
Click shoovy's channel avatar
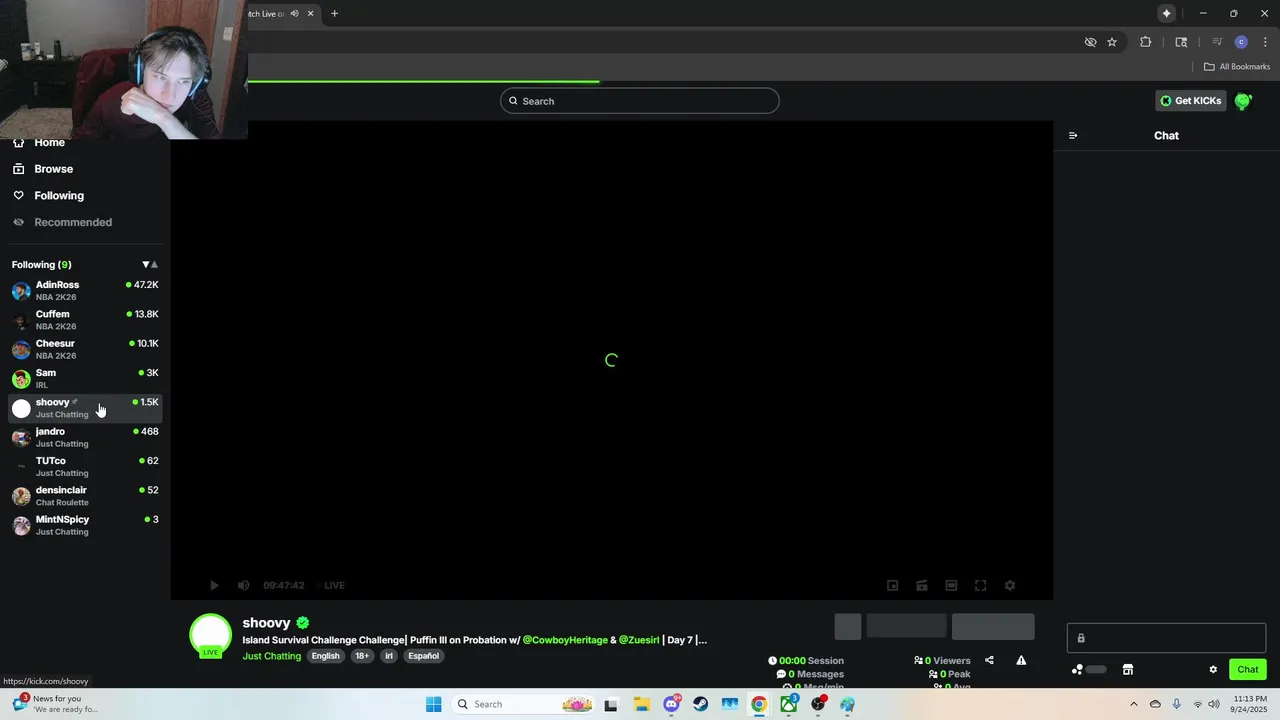click(x=211, y=636)
